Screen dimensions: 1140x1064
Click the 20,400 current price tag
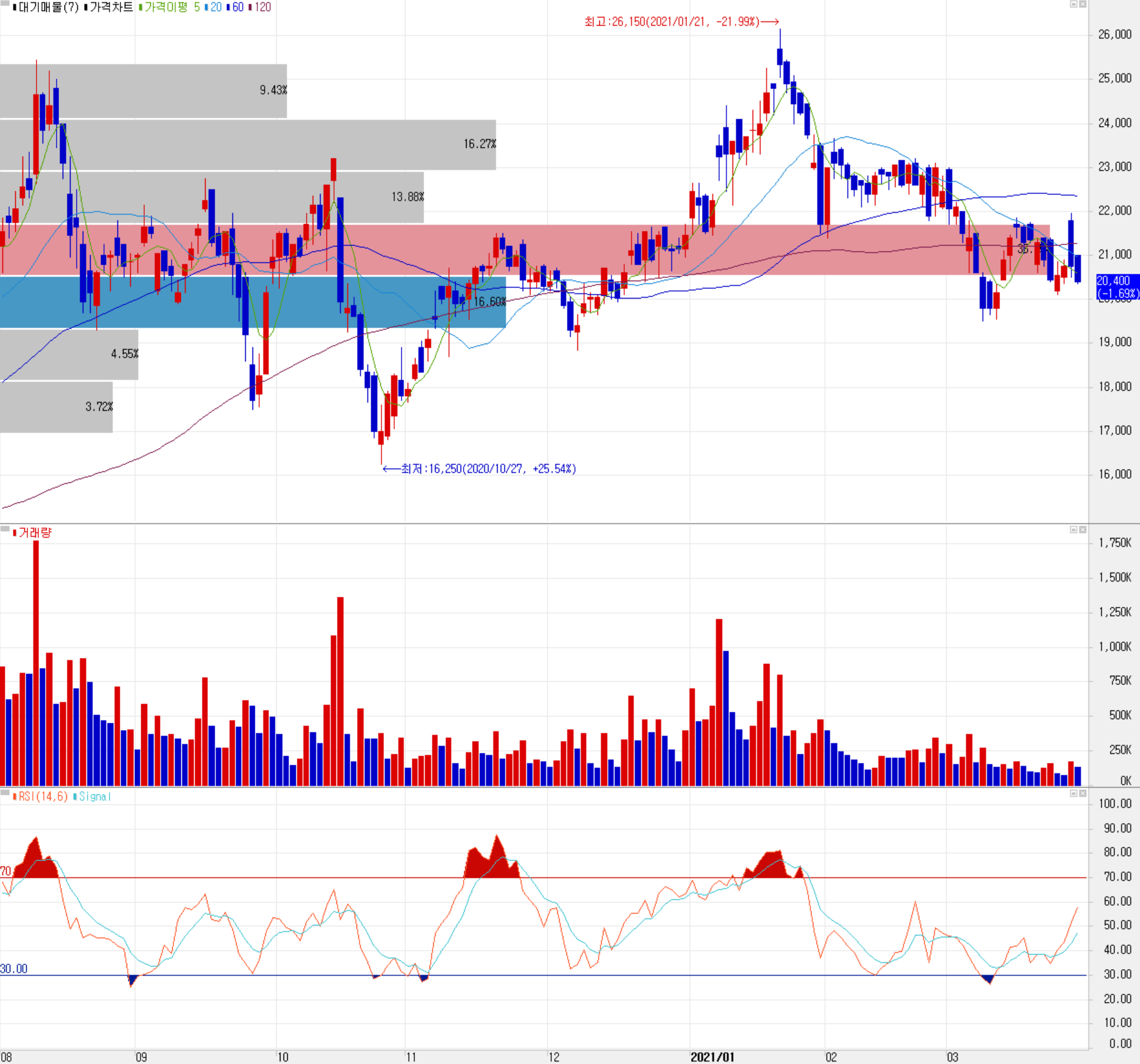click(x=1117, y=287)
